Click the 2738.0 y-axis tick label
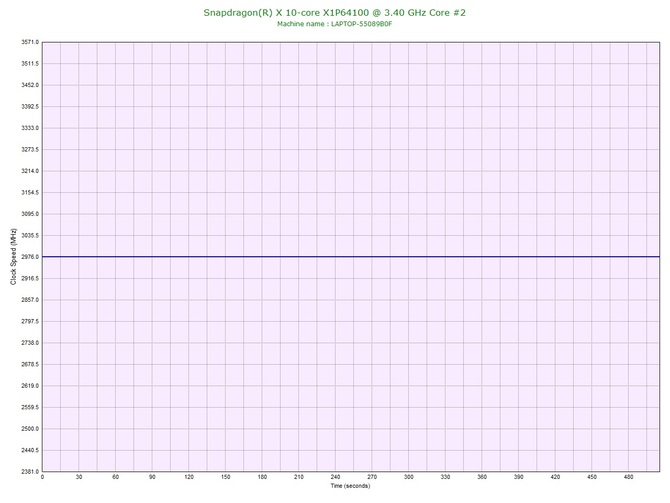The height and width of the screenshot is (503, 670). (x=30, y=343)
